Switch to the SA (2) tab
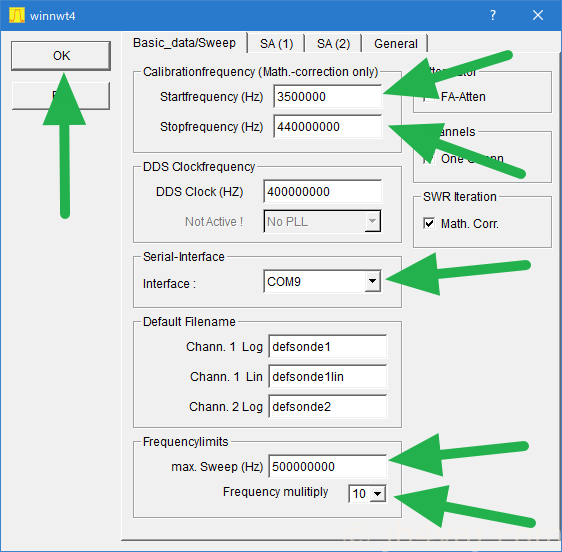The image size is (562, 552). click(333, 44)
